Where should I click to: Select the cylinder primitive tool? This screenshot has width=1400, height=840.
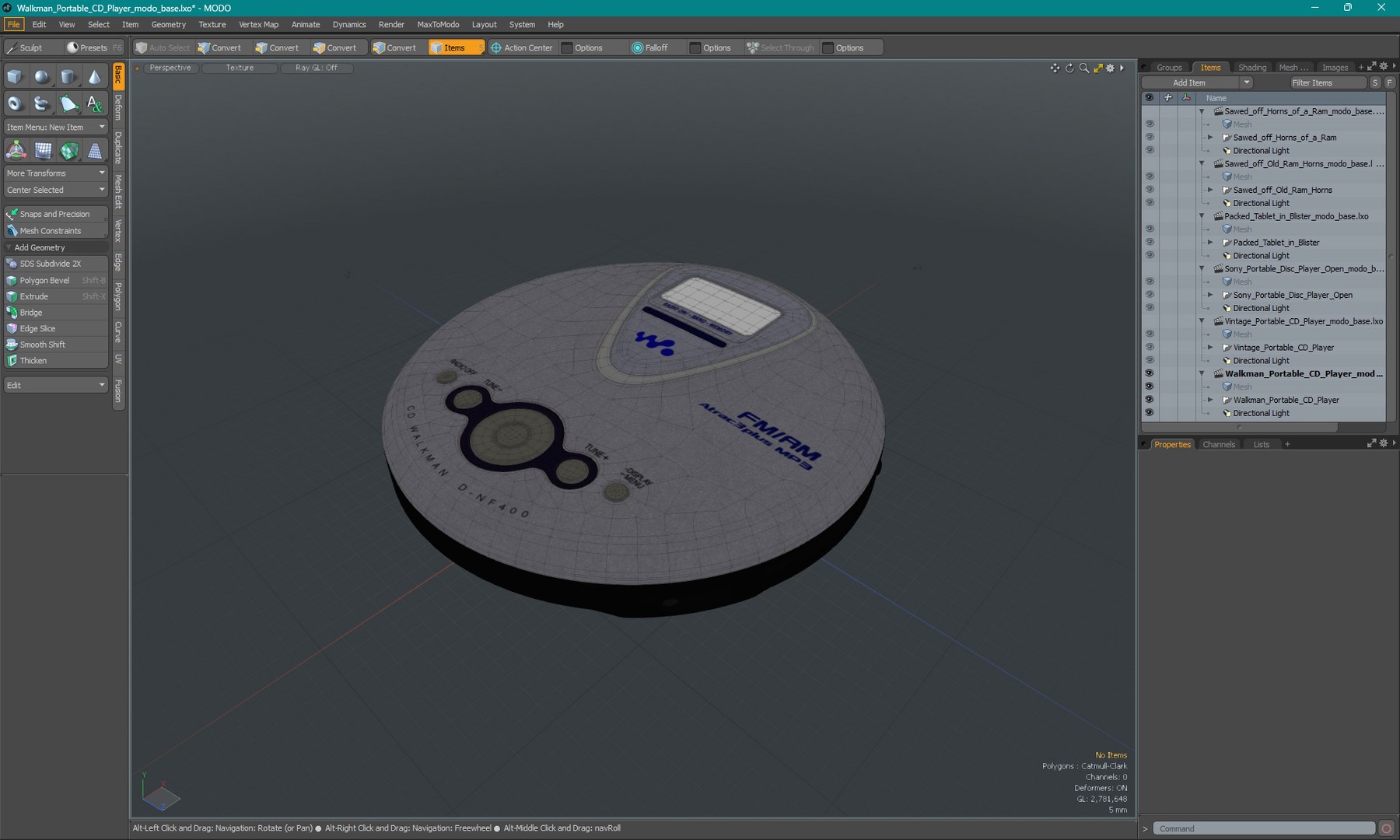[x=68, y=76]
